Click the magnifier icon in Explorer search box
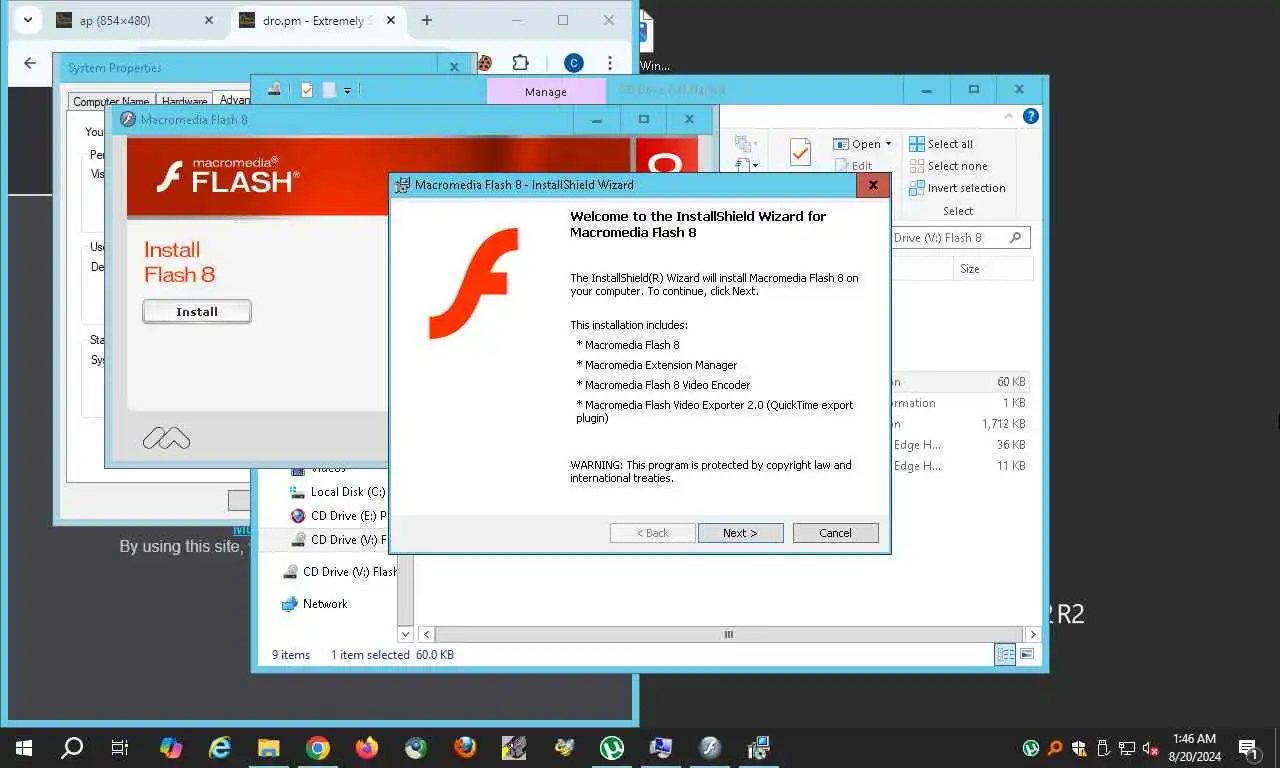 pyautogui.click(x=1015, y=238)
